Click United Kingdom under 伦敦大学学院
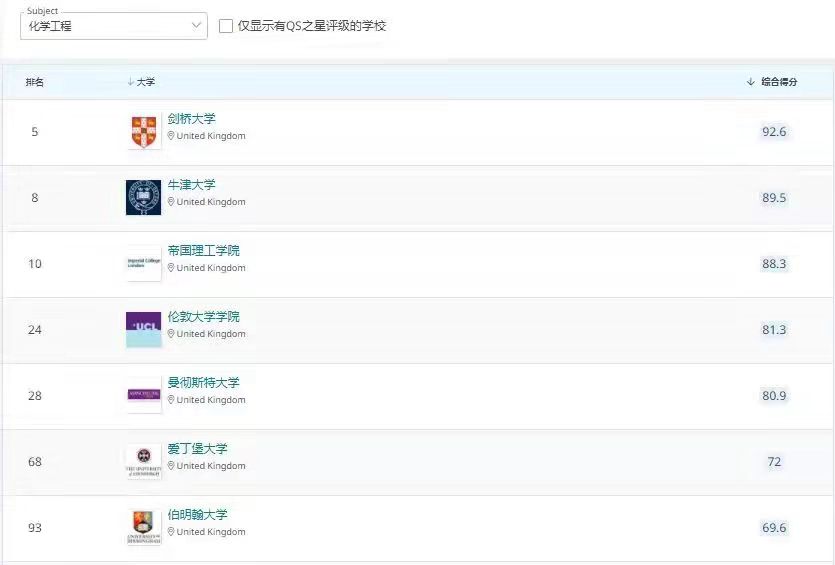 [211, 334]
